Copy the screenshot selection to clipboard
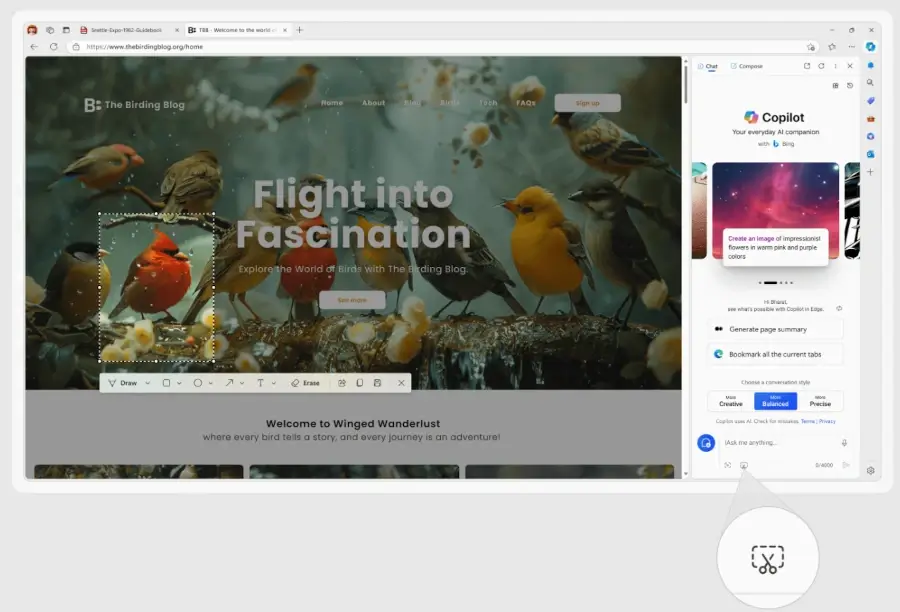 [x=360, y=383]
